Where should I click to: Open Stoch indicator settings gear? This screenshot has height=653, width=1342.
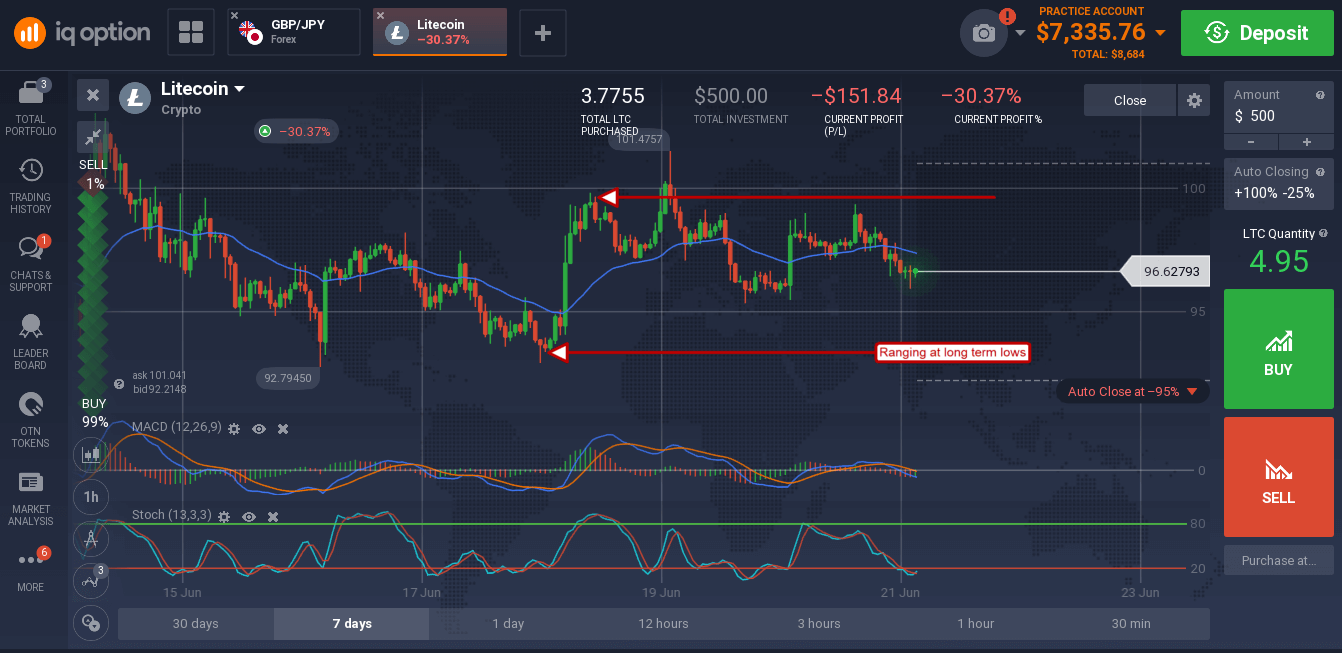224,516
